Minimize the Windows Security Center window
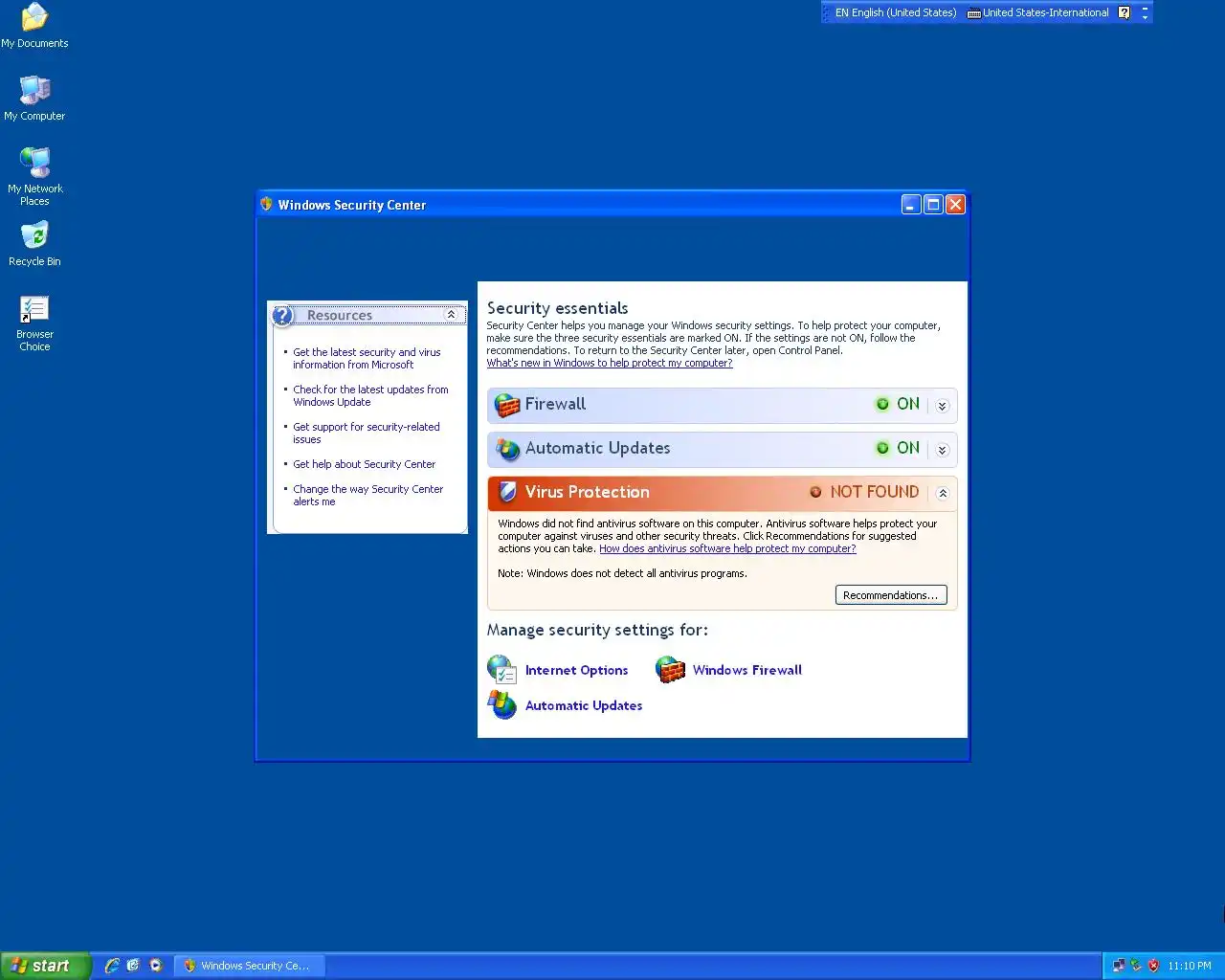 911,204
